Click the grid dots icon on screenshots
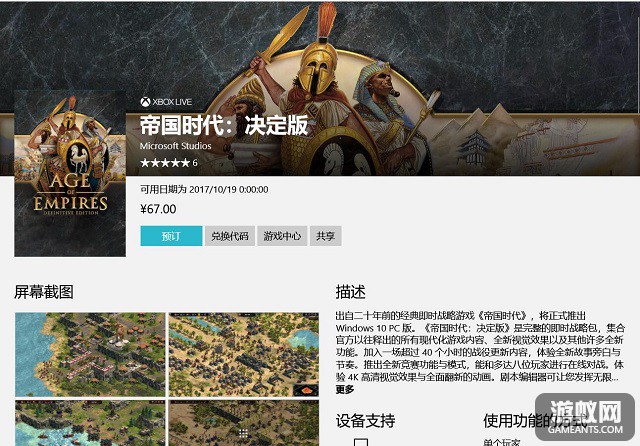Viewport: 640px width, 446px height. tap(244, 433)
